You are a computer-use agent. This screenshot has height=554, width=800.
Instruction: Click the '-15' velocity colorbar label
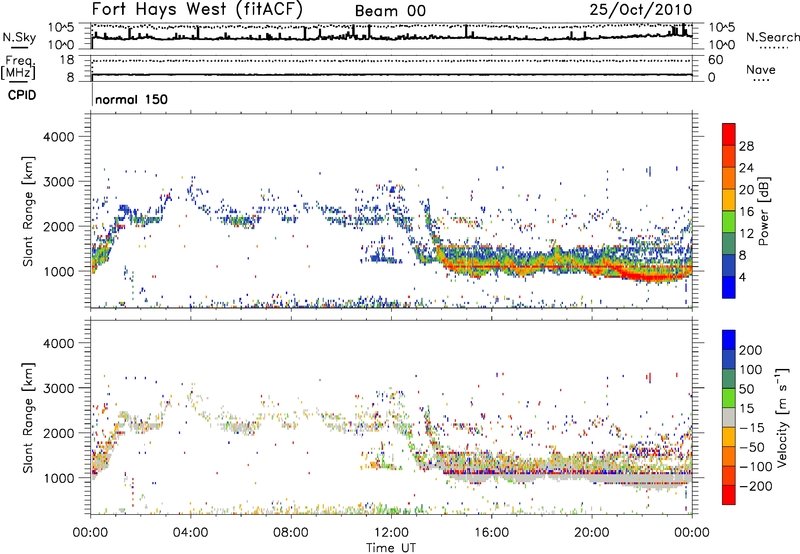pyautogui.click(x=752, y=428)
